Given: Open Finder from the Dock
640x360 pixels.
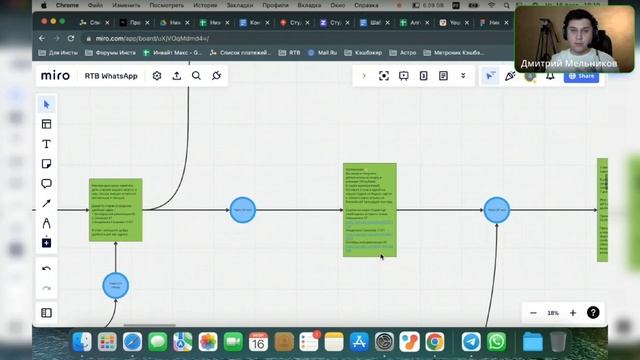Looking at the screenshot, I should pos(82,342).
